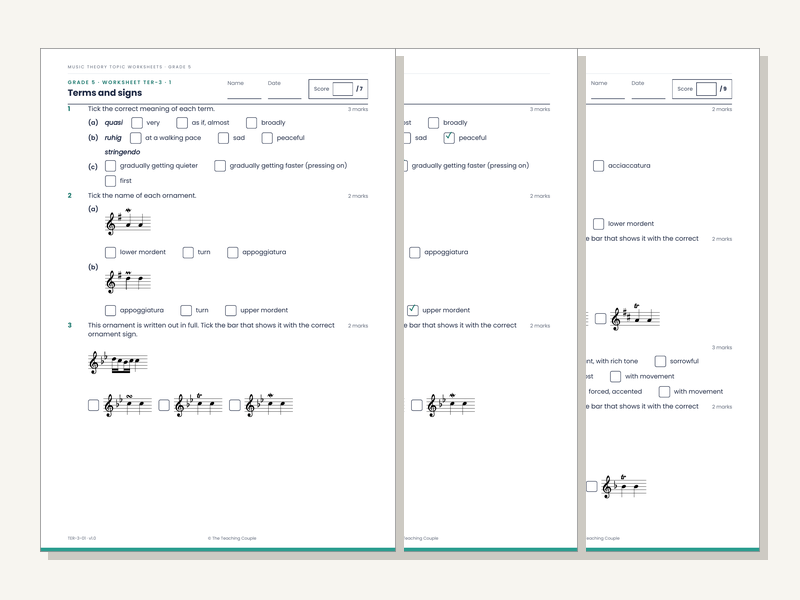Select the term 'quasi'
Screen dimensions: 800x600
coord(114,123)
